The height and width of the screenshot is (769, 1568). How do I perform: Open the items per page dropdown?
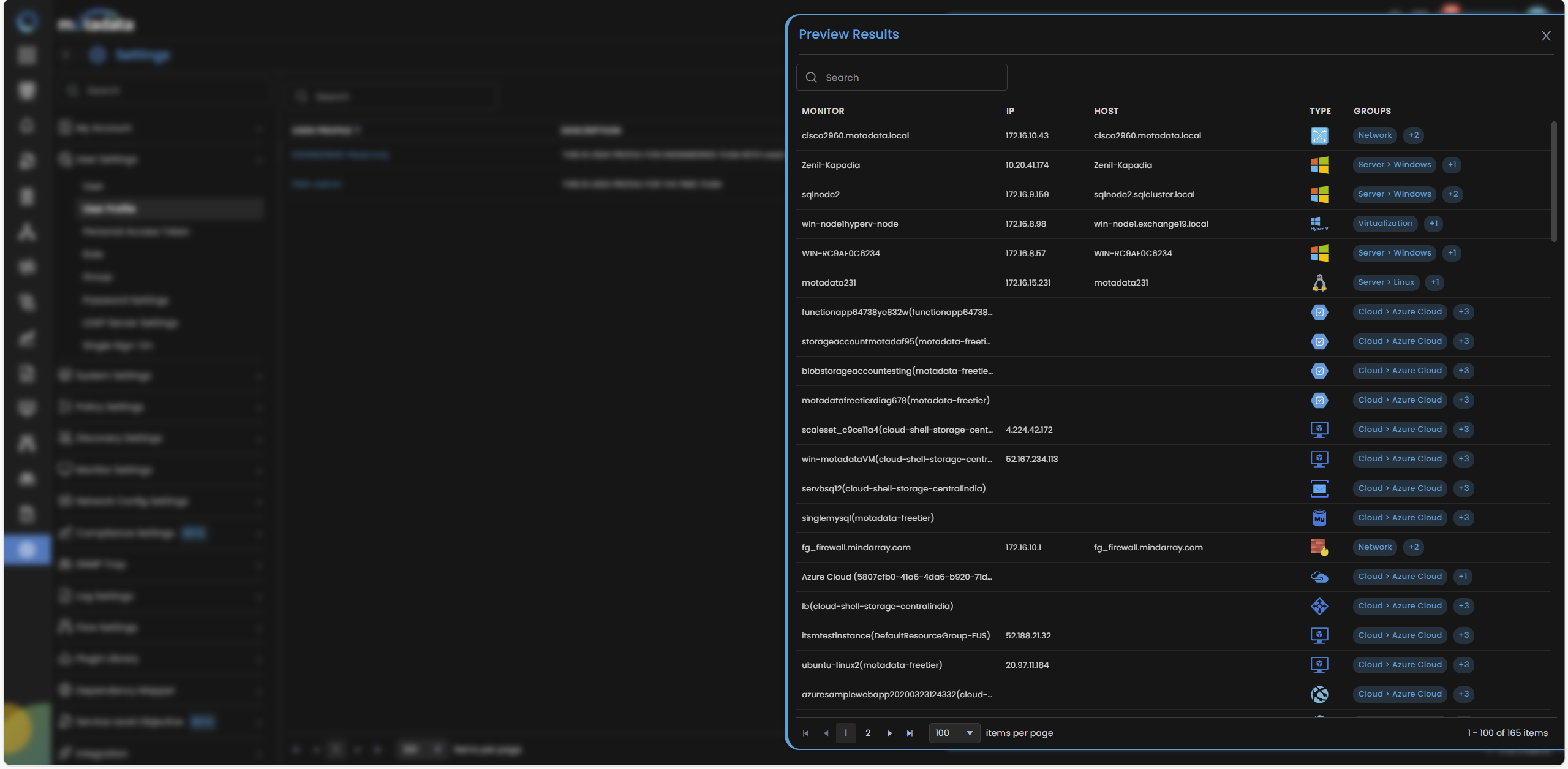(954, 733)
